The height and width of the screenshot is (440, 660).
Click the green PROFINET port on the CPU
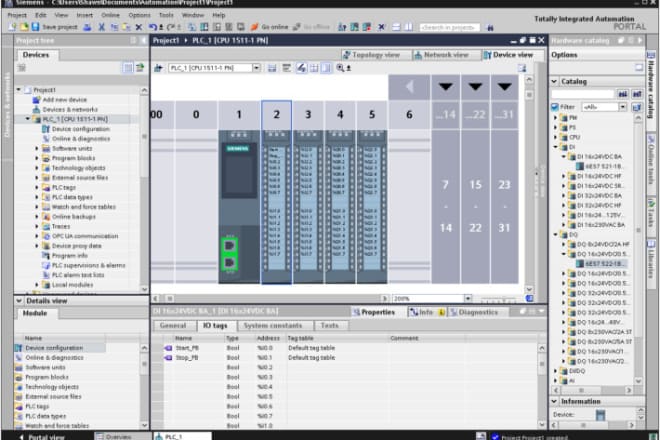click(229, 254)
